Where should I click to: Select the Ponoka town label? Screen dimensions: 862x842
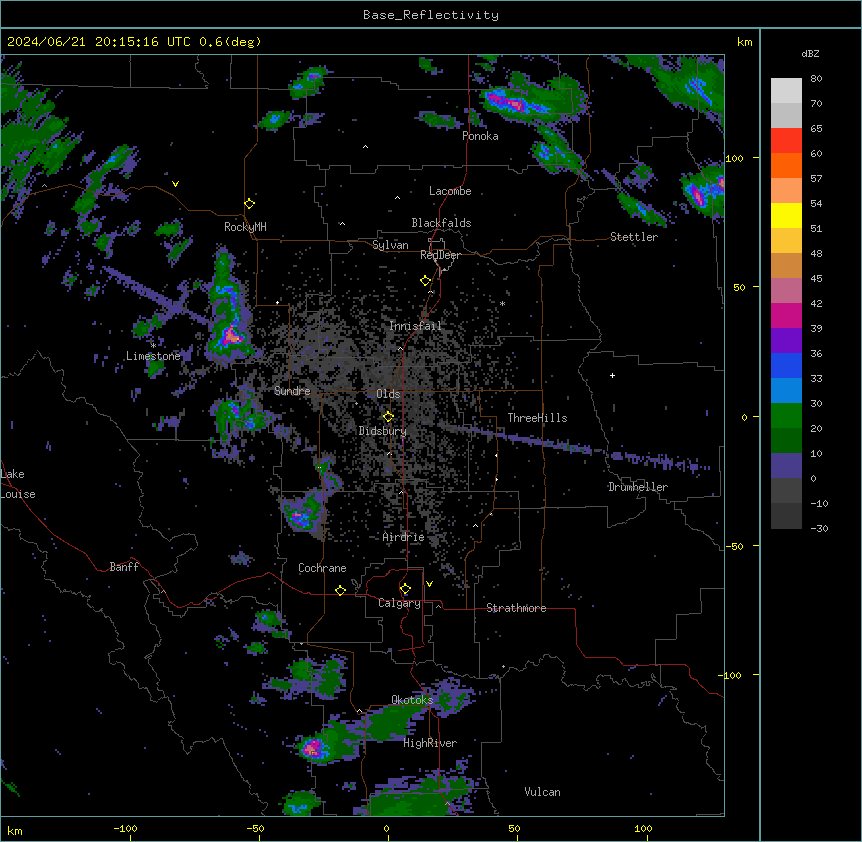pyautogui.click(x=480, y=136)
